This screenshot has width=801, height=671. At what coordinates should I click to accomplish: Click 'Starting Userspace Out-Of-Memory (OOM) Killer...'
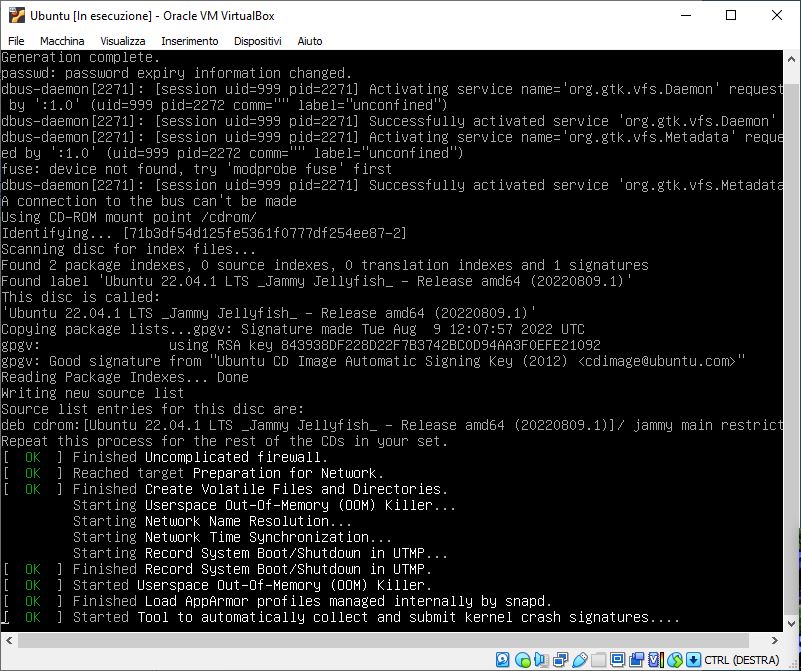click(x=264, y=505)
